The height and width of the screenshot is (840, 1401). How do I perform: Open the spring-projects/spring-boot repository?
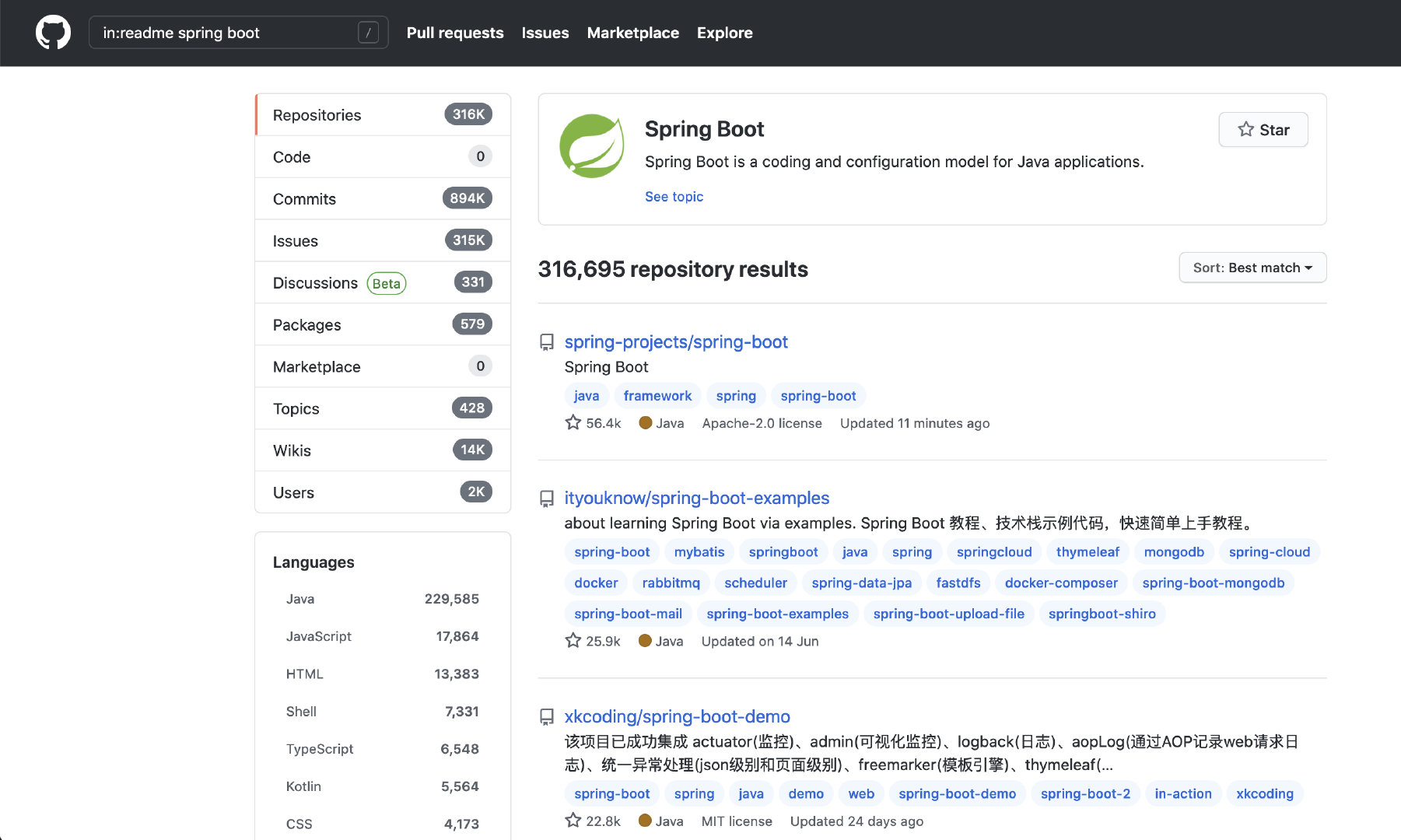coord(676,342)
